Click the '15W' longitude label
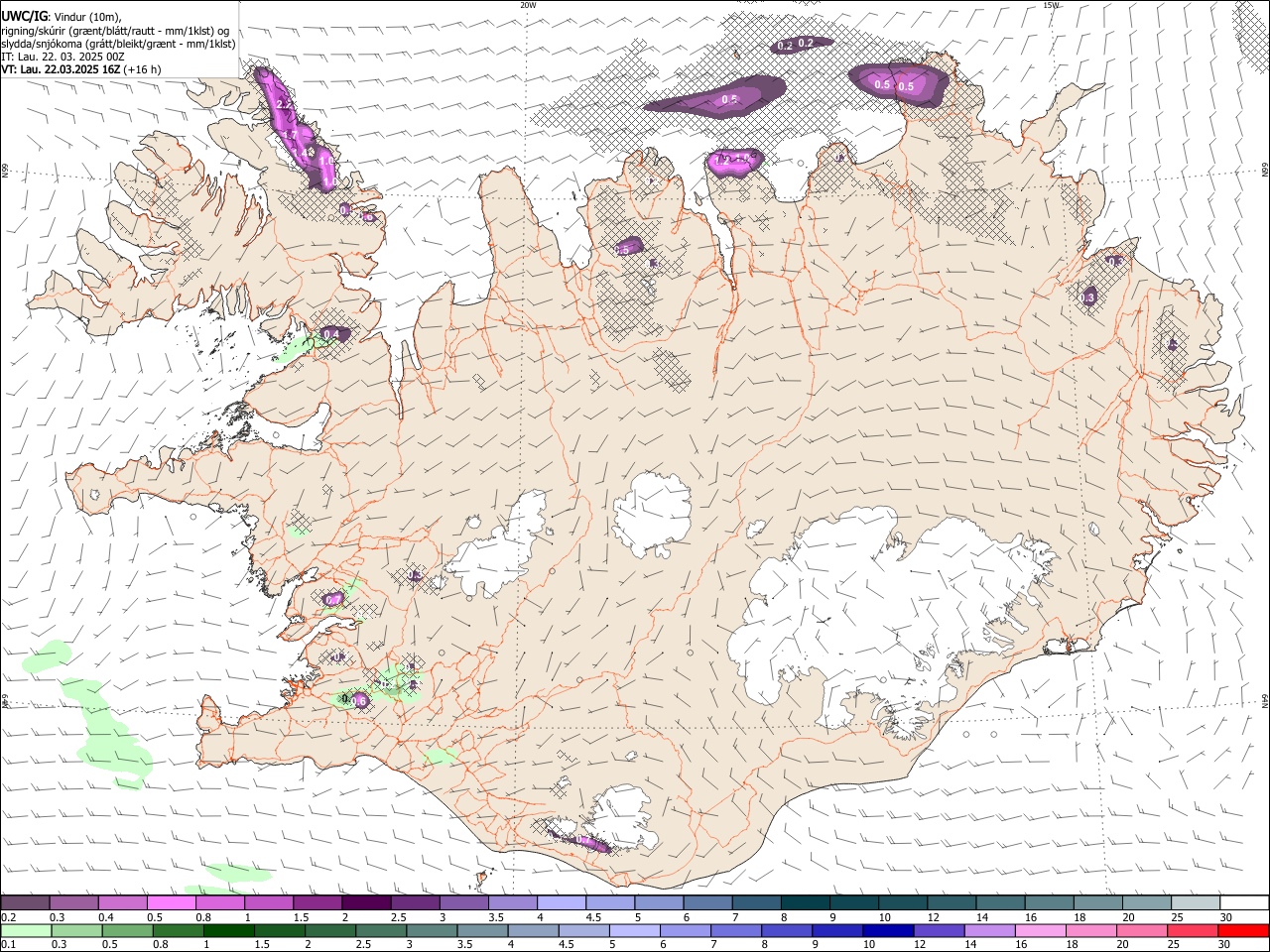1270x952 pixels. tap(1051, 5)
